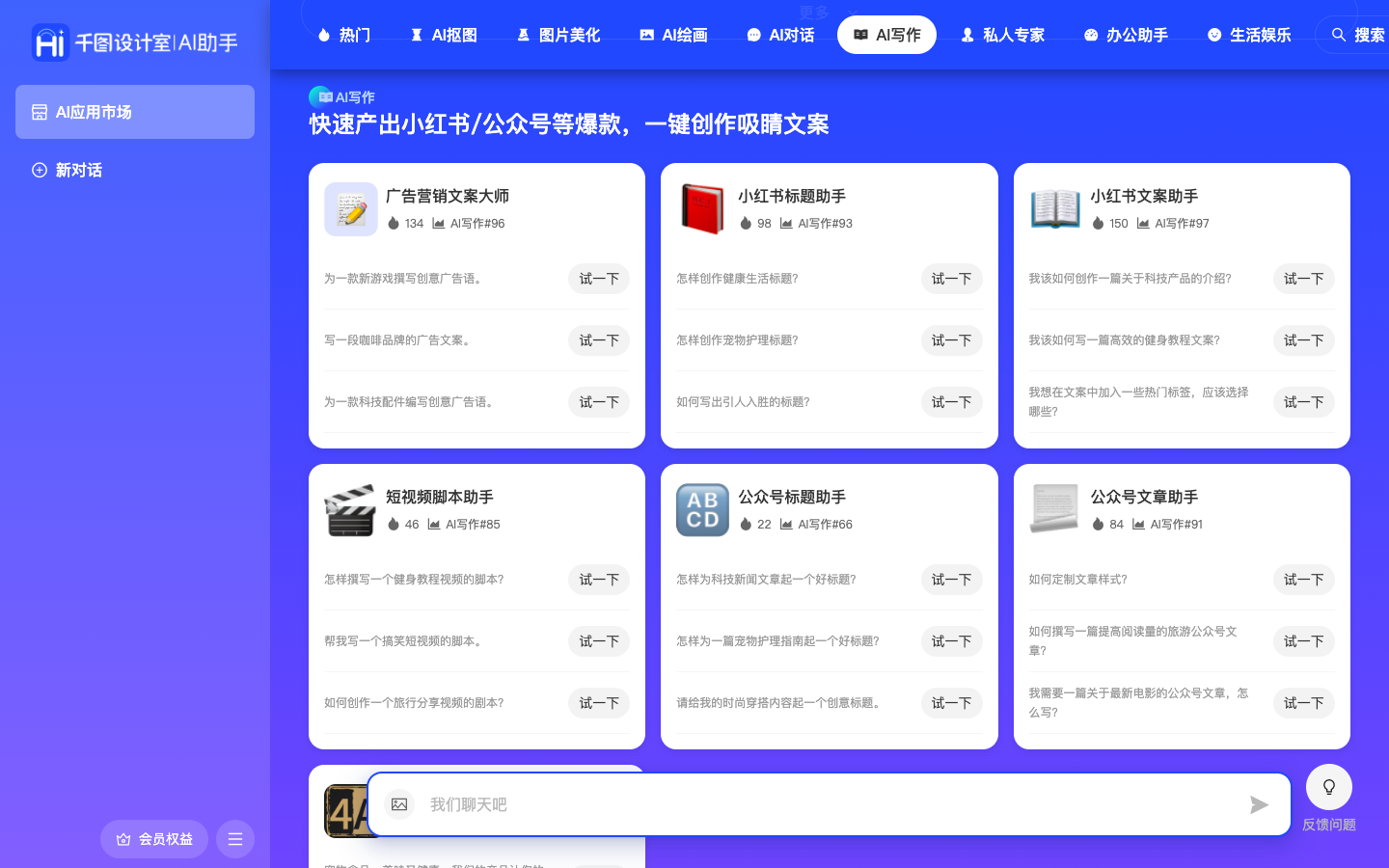Switch to the 热门 tab

pyautogui.click(x=343, y=35)
